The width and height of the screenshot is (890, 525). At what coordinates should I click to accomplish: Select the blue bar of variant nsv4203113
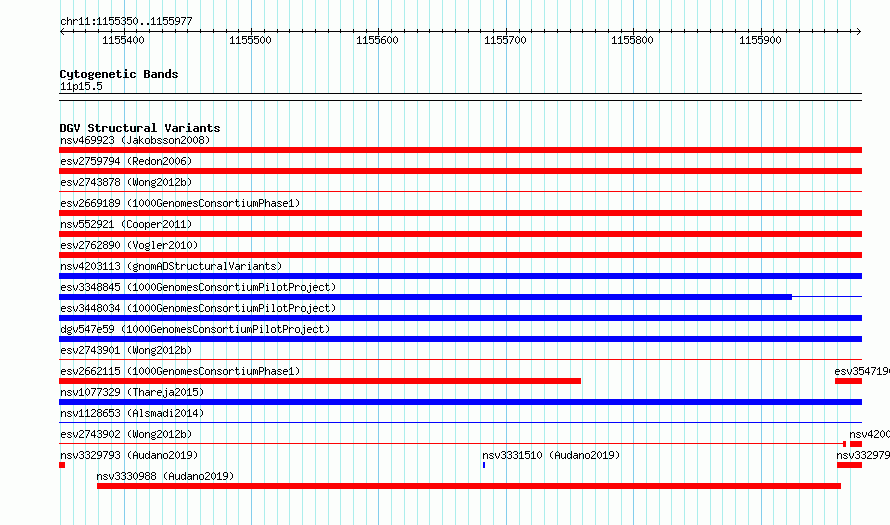pyautogui.click(x=460, y=276)
